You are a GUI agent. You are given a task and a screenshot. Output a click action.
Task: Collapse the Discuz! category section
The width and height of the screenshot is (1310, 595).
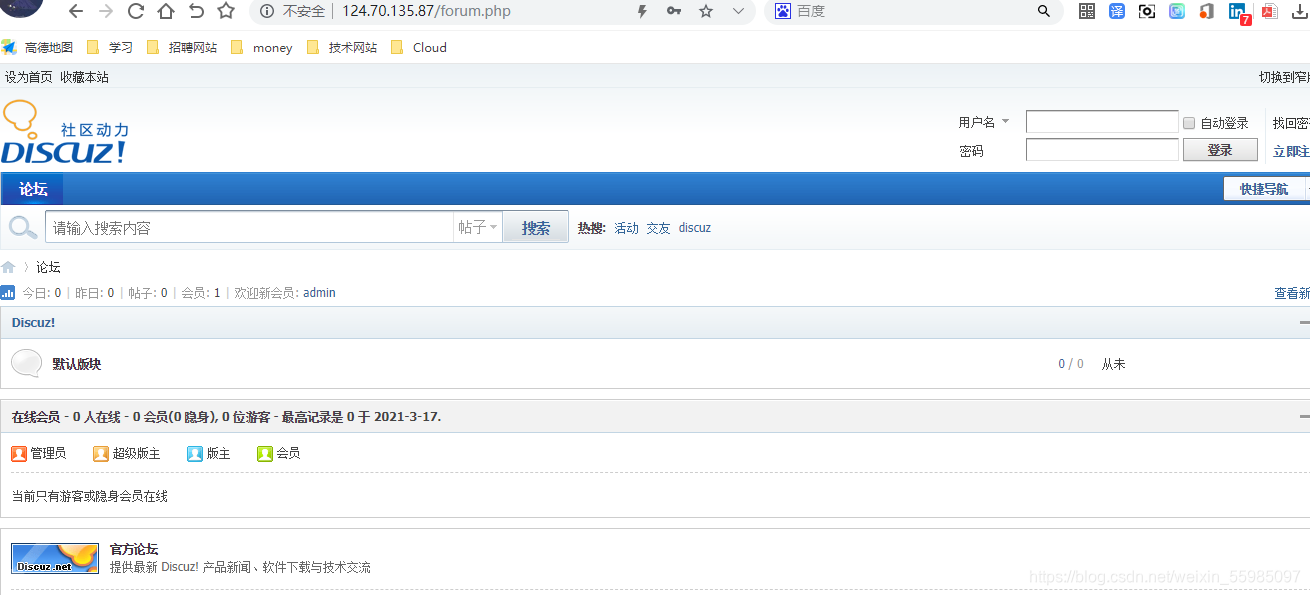[1304, 323]
